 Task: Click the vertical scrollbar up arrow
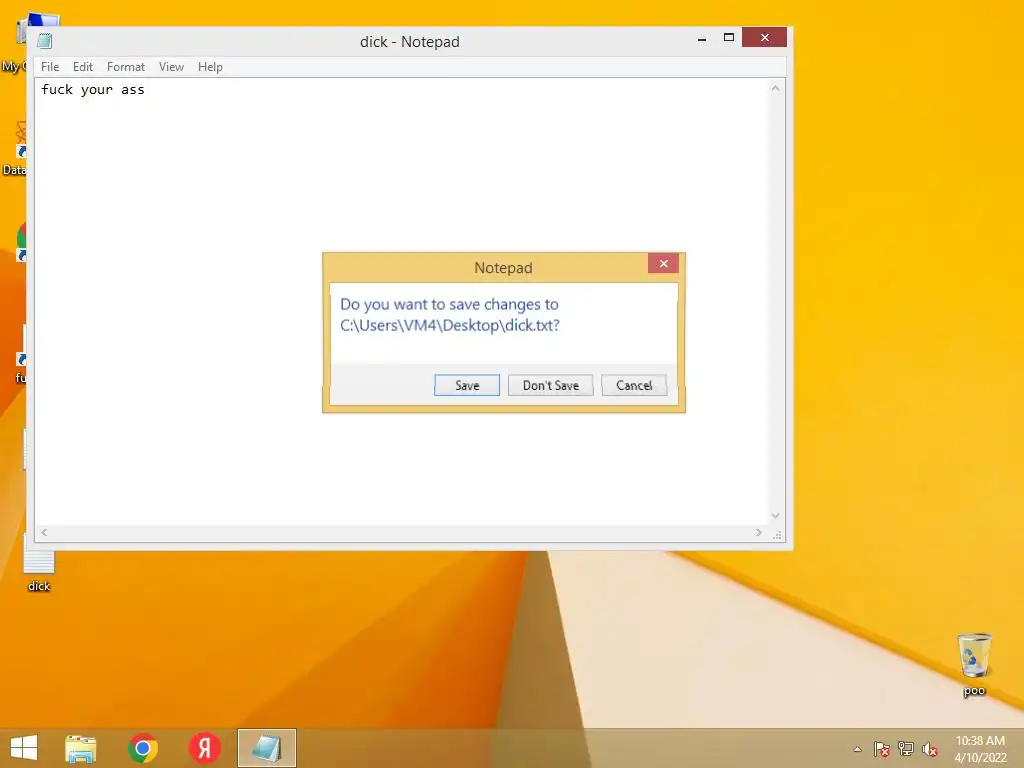[x=775, y=88]
